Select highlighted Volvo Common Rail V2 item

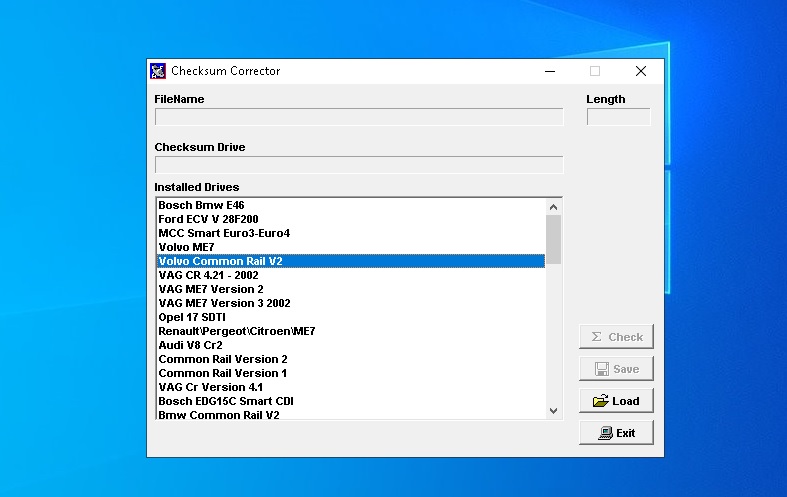coord(220,261)
